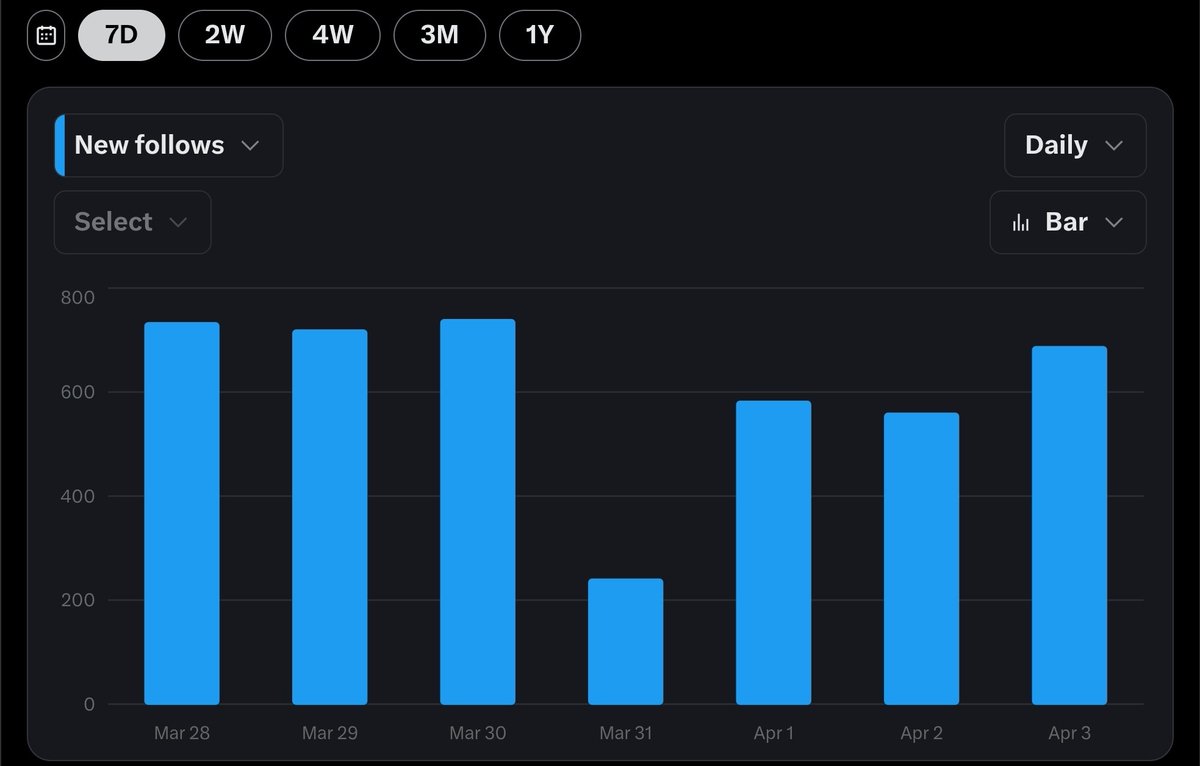Click the Mar 30 axis label
This screenshot has height=766, width=1200.
coord(478,733)
